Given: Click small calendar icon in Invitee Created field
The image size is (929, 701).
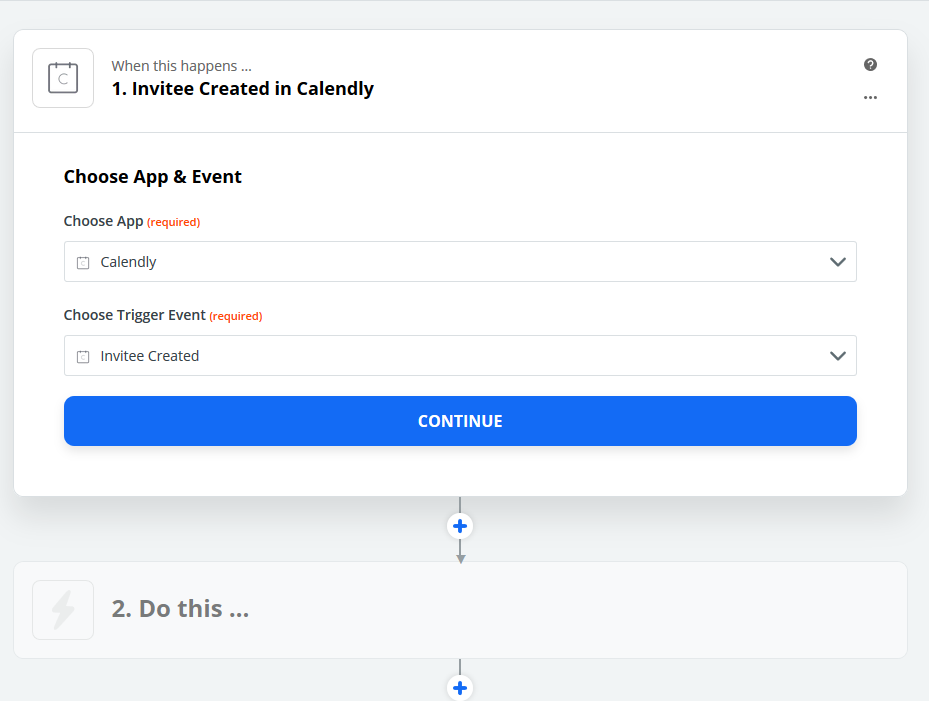Looking at the screenshot, I should tap(83, 357).
